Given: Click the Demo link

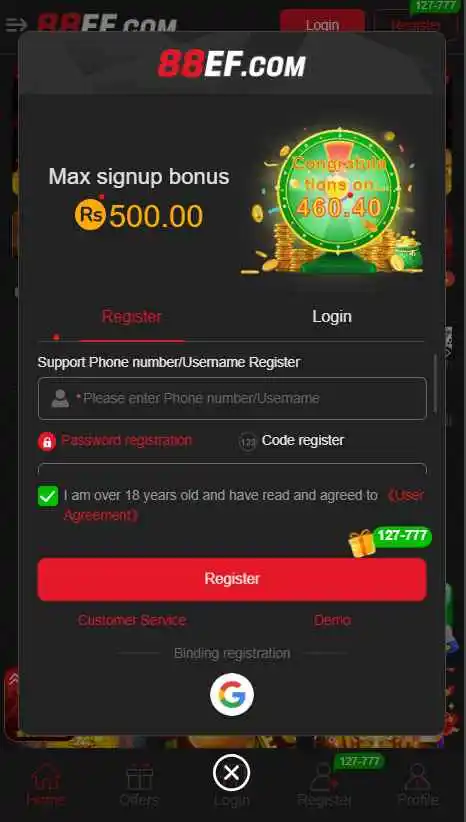Looking at the screenshot, I should coord(332,620).
